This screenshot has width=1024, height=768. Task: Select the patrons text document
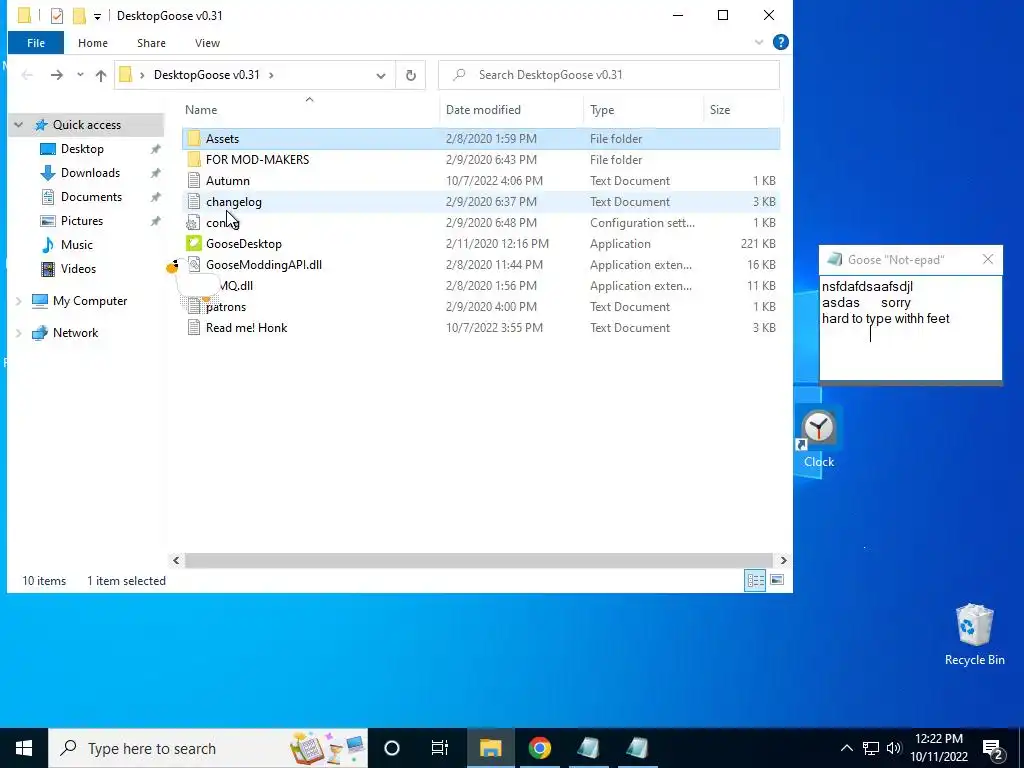point(225,307)
